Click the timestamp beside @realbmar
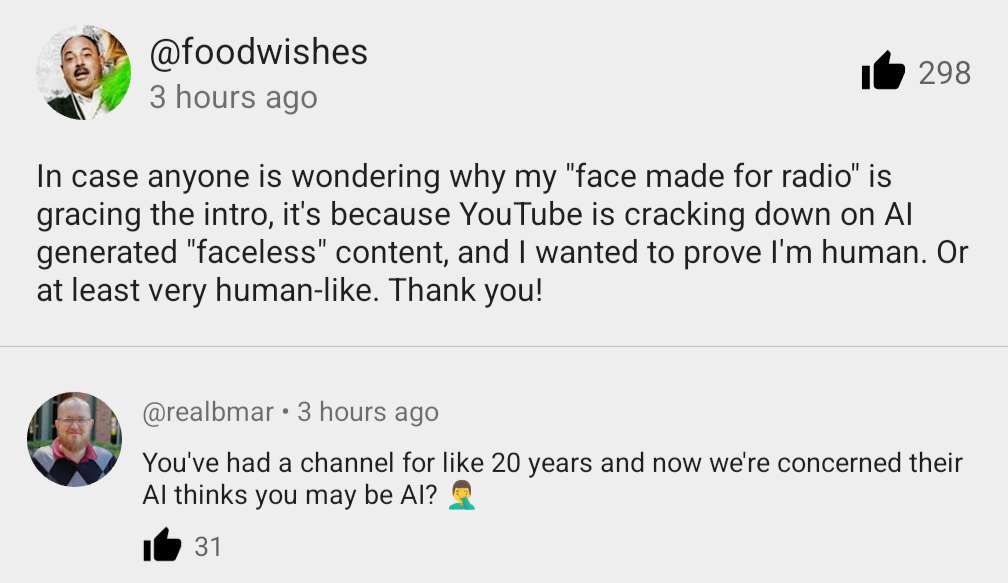This screenshot has height=583, width=1008. pyautogui.click(x=368, y=412)
